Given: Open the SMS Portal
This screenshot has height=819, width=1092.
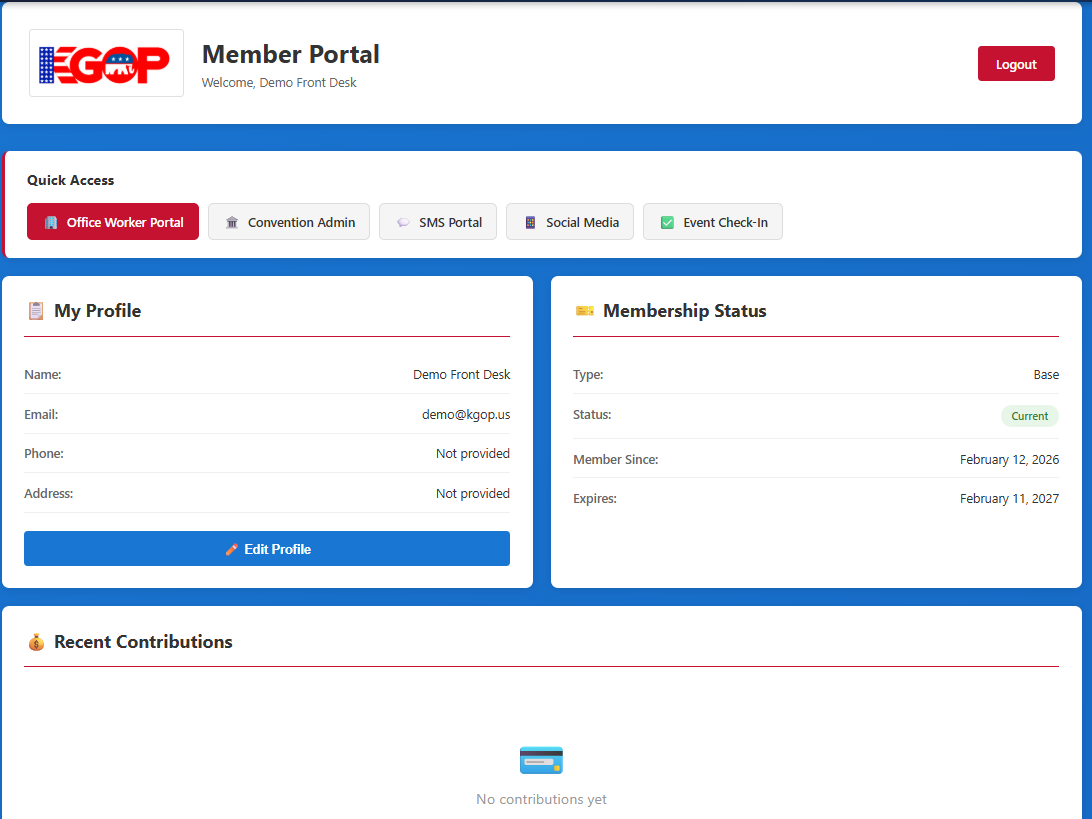Looking at the screenshot, I should pyautogui.click(x=437, y=221).
